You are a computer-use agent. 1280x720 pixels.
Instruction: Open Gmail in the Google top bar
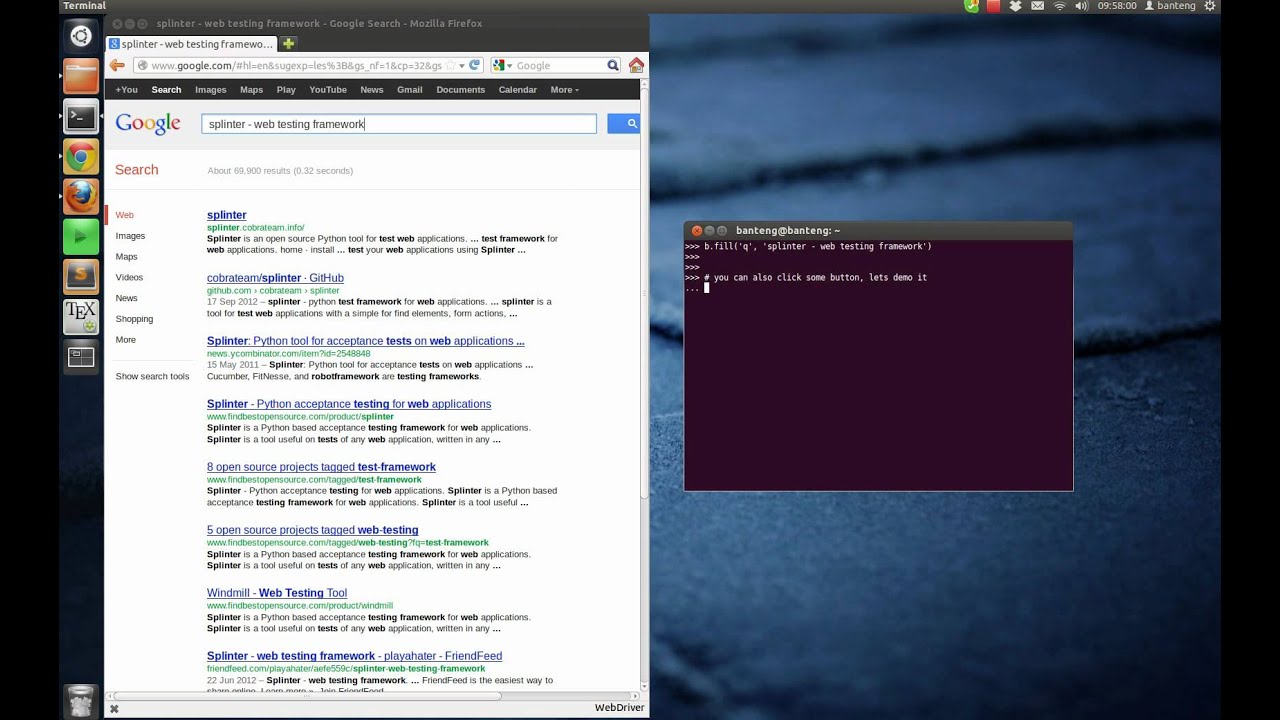(x=409, y=90)
